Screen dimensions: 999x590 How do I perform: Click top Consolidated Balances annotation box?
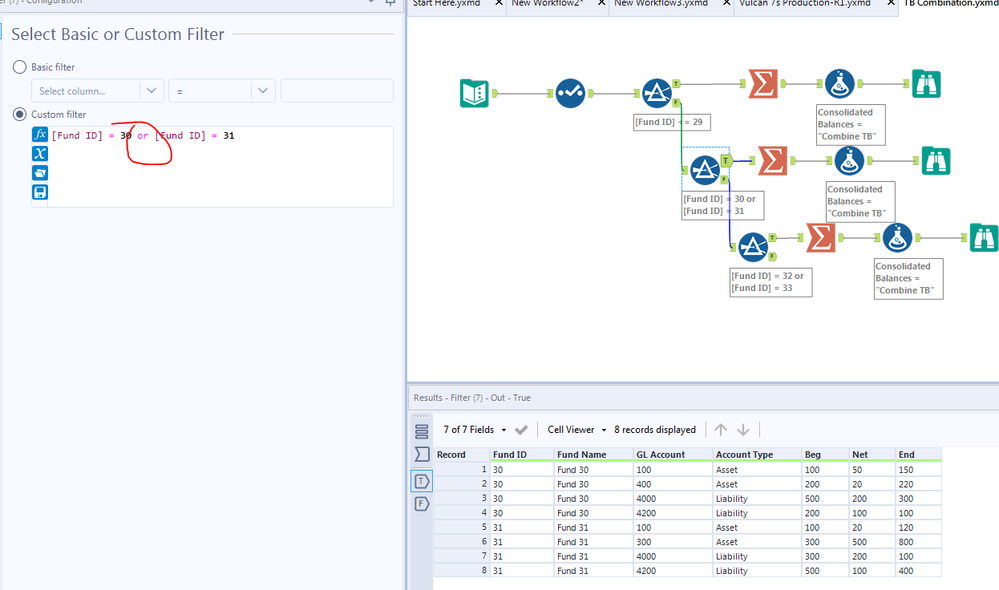pyautogui.click(x=851, y=124)
